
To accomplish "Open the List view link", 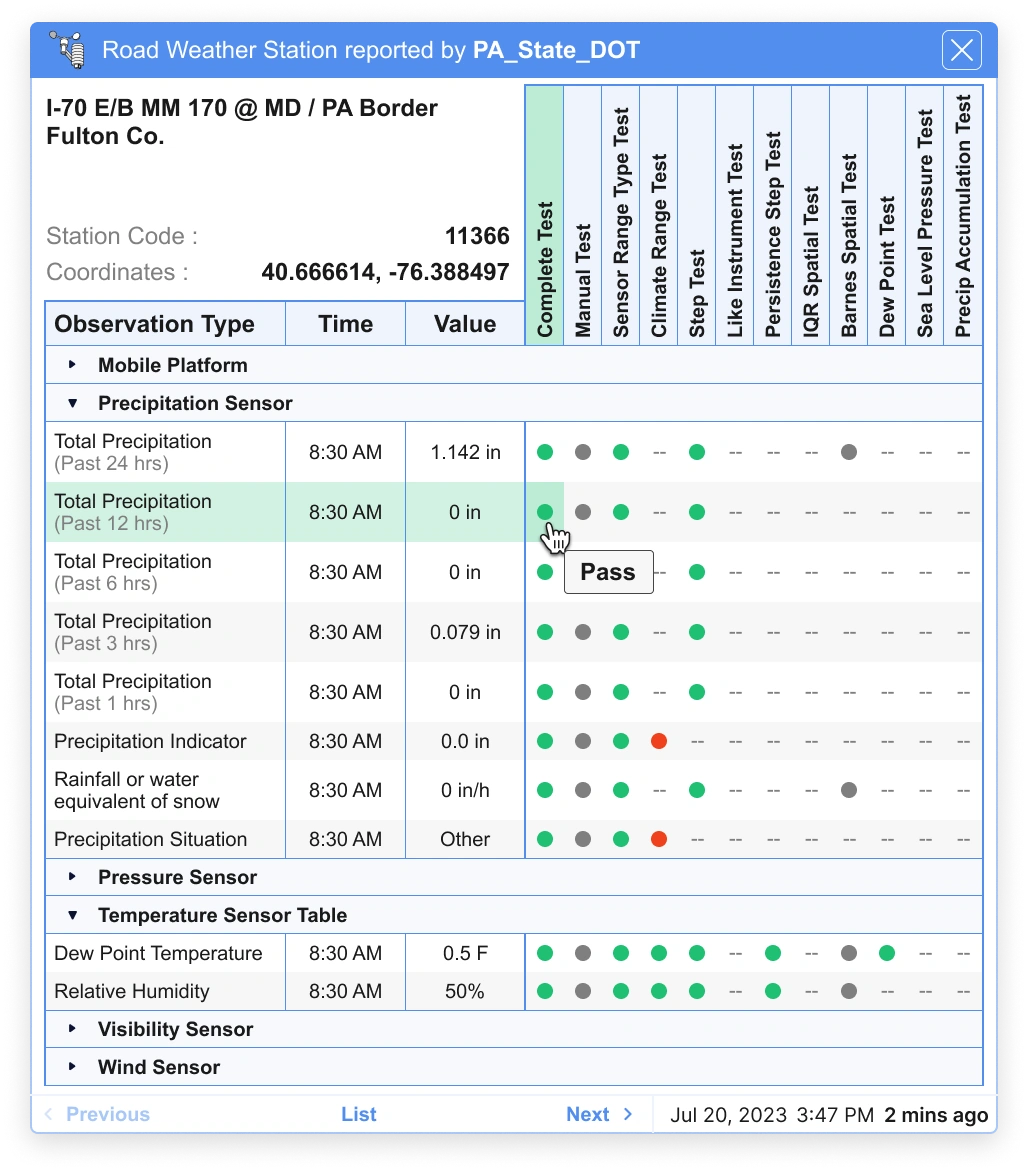I will 359,1114.
